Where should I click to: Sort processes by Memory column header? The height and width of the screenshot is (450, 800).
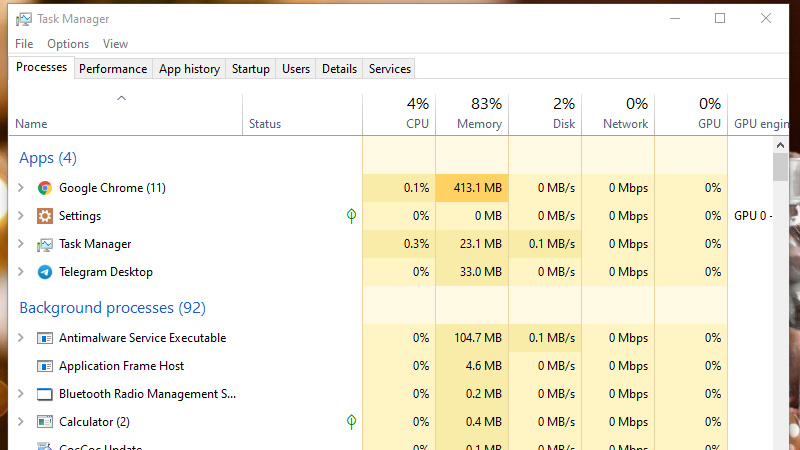(x=472, y=114)
